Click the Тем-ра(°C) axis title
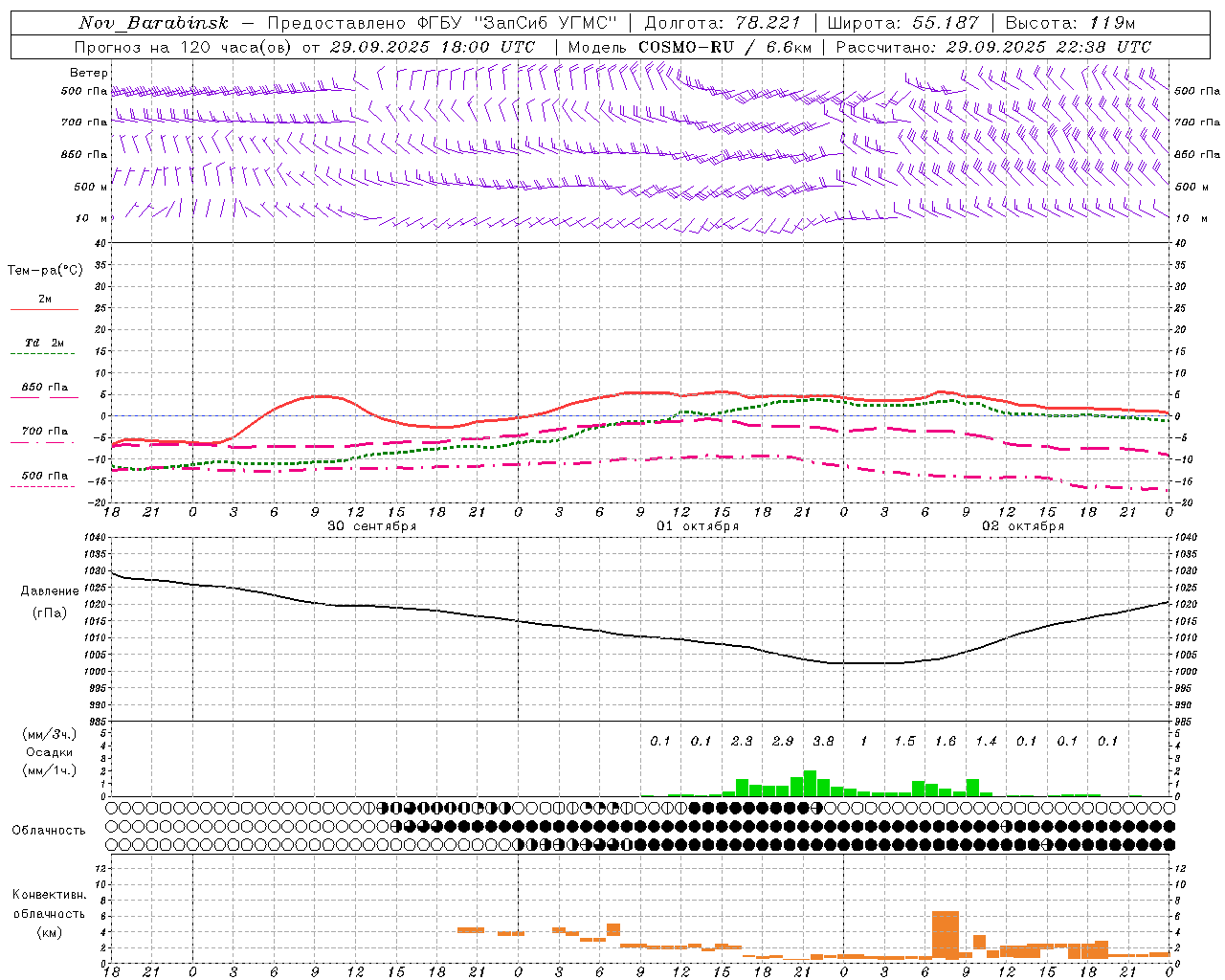Image resolution: width=1225 pixels, height=980 pixels. 45,271
